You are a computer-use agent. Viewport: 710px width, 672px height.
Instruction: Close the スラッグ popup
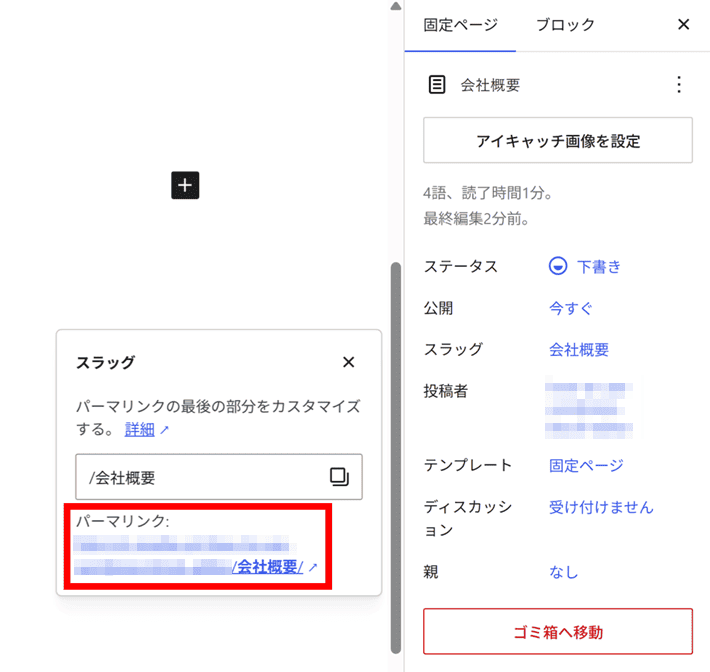point(348,362)
